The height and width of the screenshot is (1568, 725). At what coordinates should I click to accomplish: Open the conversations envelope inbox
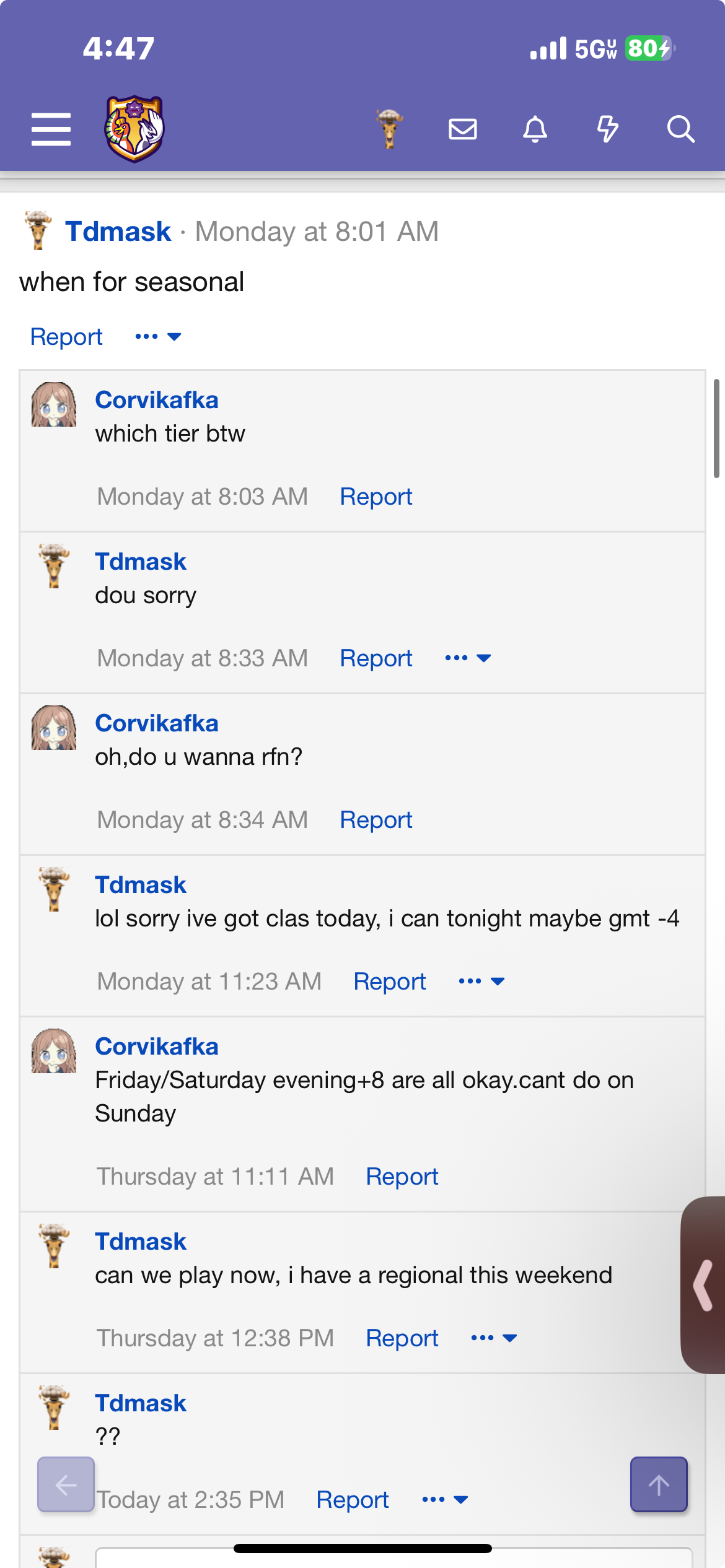(463, 129)
